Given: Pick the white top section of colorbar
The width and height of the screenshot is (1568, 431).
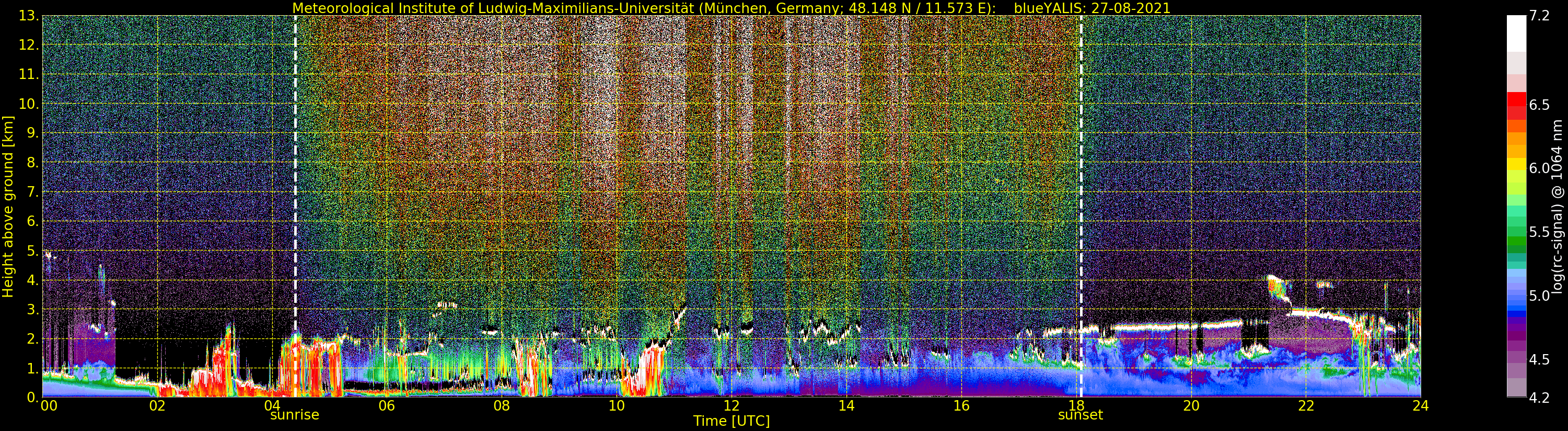Looking at the screenshot, I should click(1516, 33).
